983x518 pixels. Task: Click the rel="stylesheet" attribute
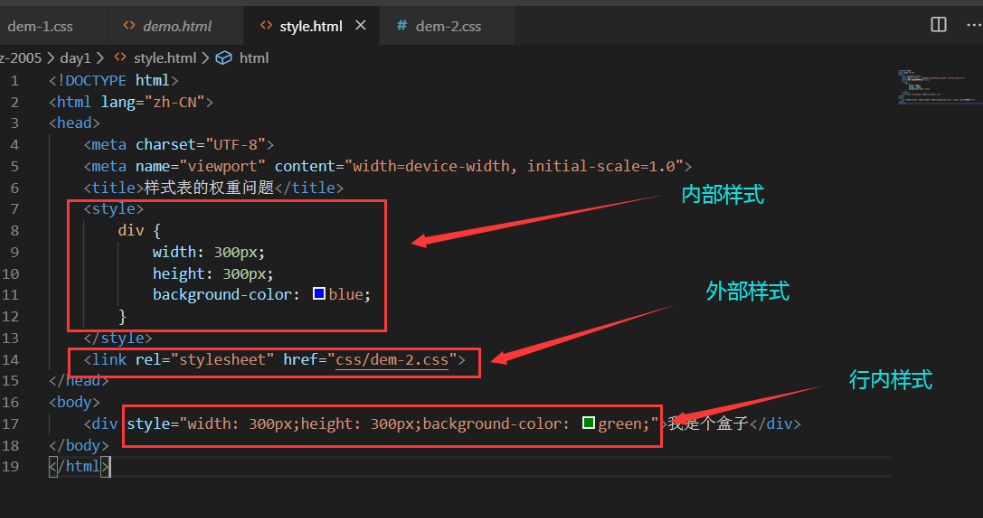tap(205, 360)
